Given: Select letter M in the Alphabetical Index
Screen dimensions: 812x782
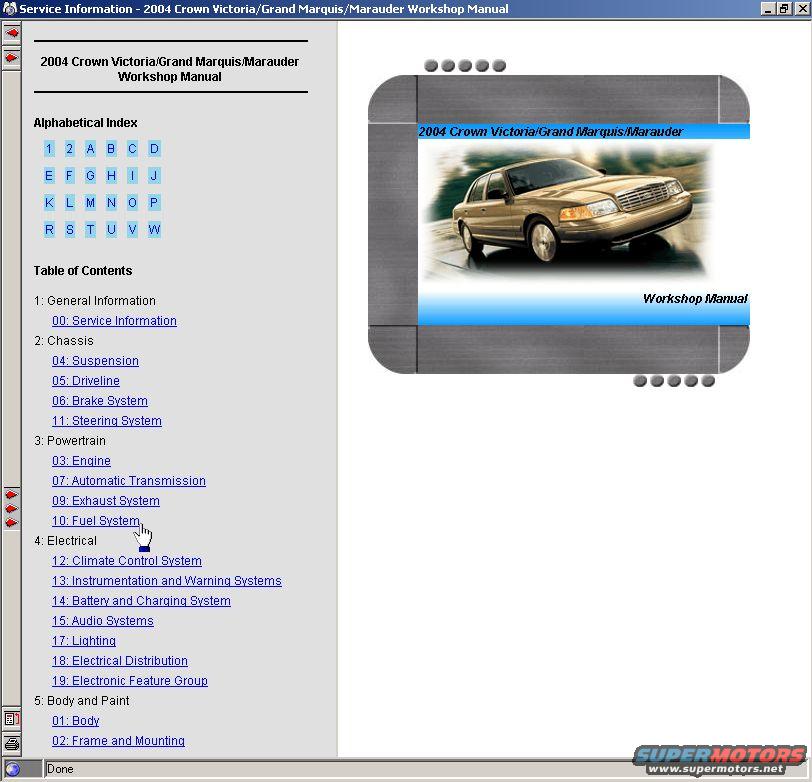Looking at the screenshot, I should [x=90, y=203].
